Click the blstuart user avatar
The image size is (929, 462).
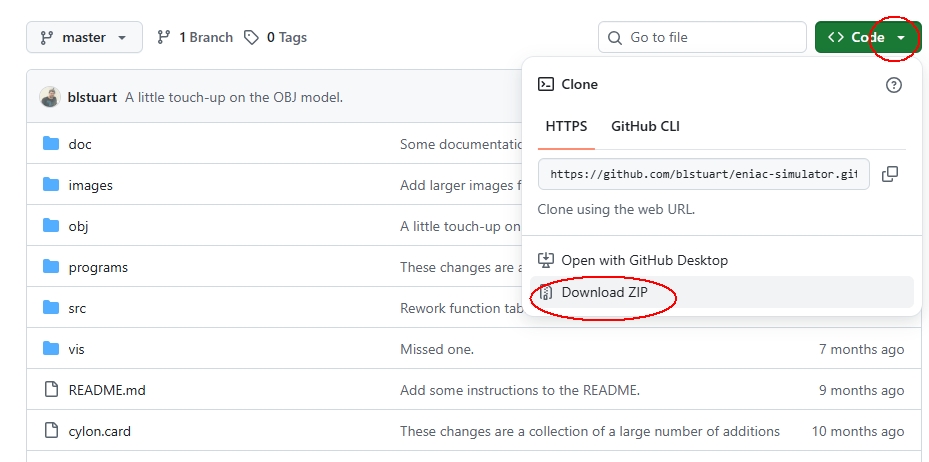point(50,97)
